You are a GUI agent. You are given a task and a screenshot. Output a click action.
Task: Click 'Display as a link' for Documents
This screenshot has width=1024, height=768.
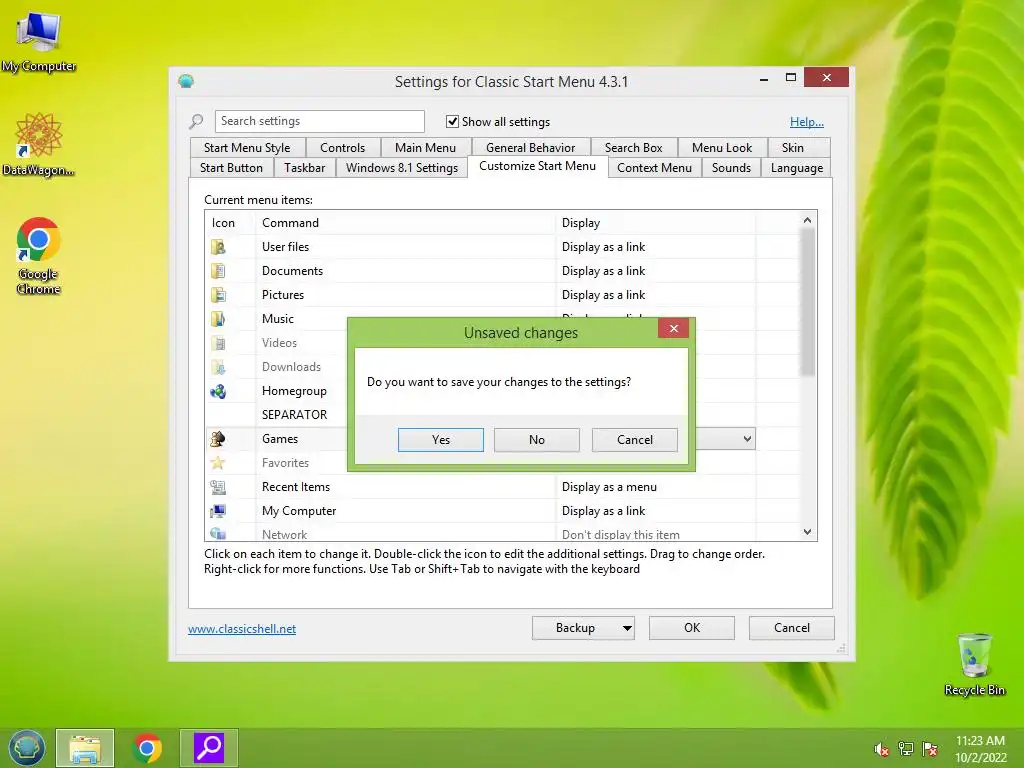point(603,271)
